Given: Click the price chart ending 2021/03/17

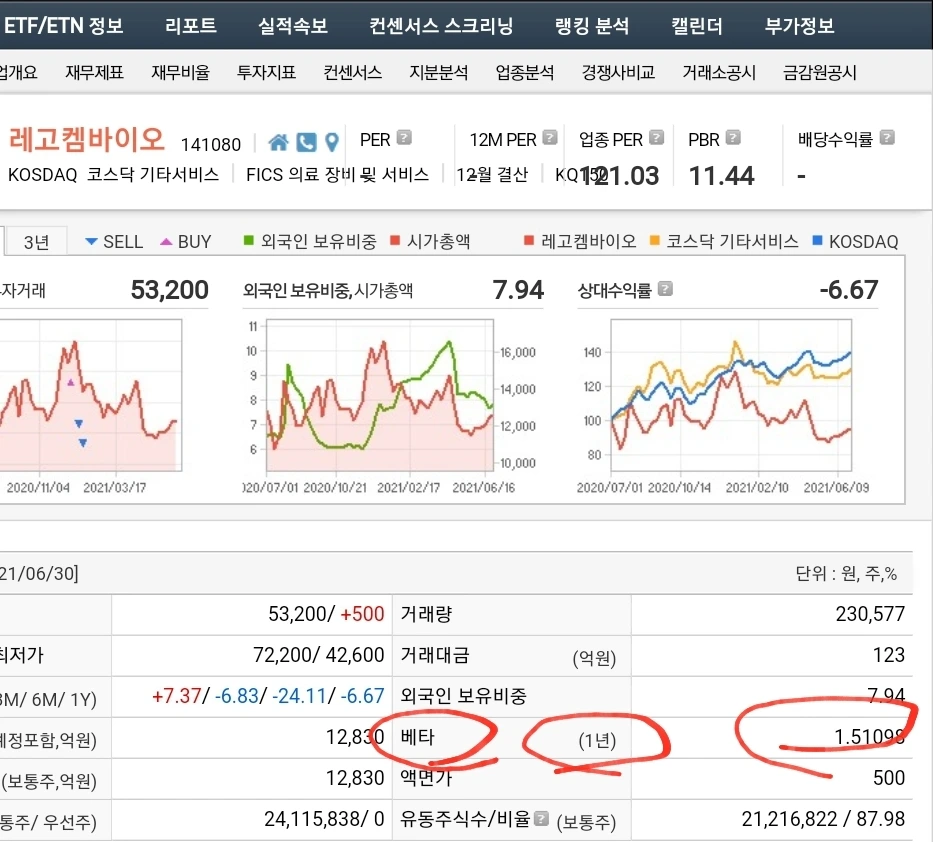Looking at the screenshot, I should tap(90, 395).
